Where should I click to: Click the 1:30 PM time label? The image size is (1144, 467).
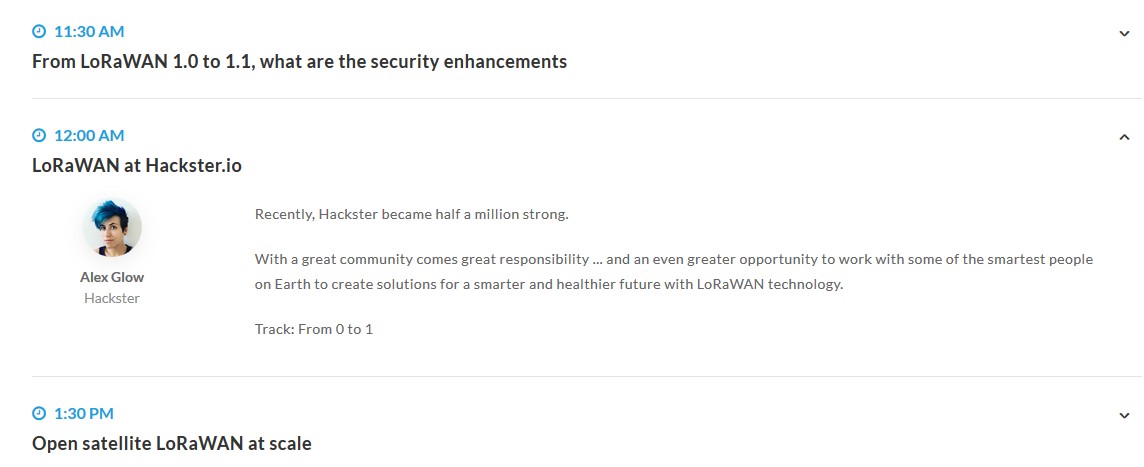click(84, 413)
